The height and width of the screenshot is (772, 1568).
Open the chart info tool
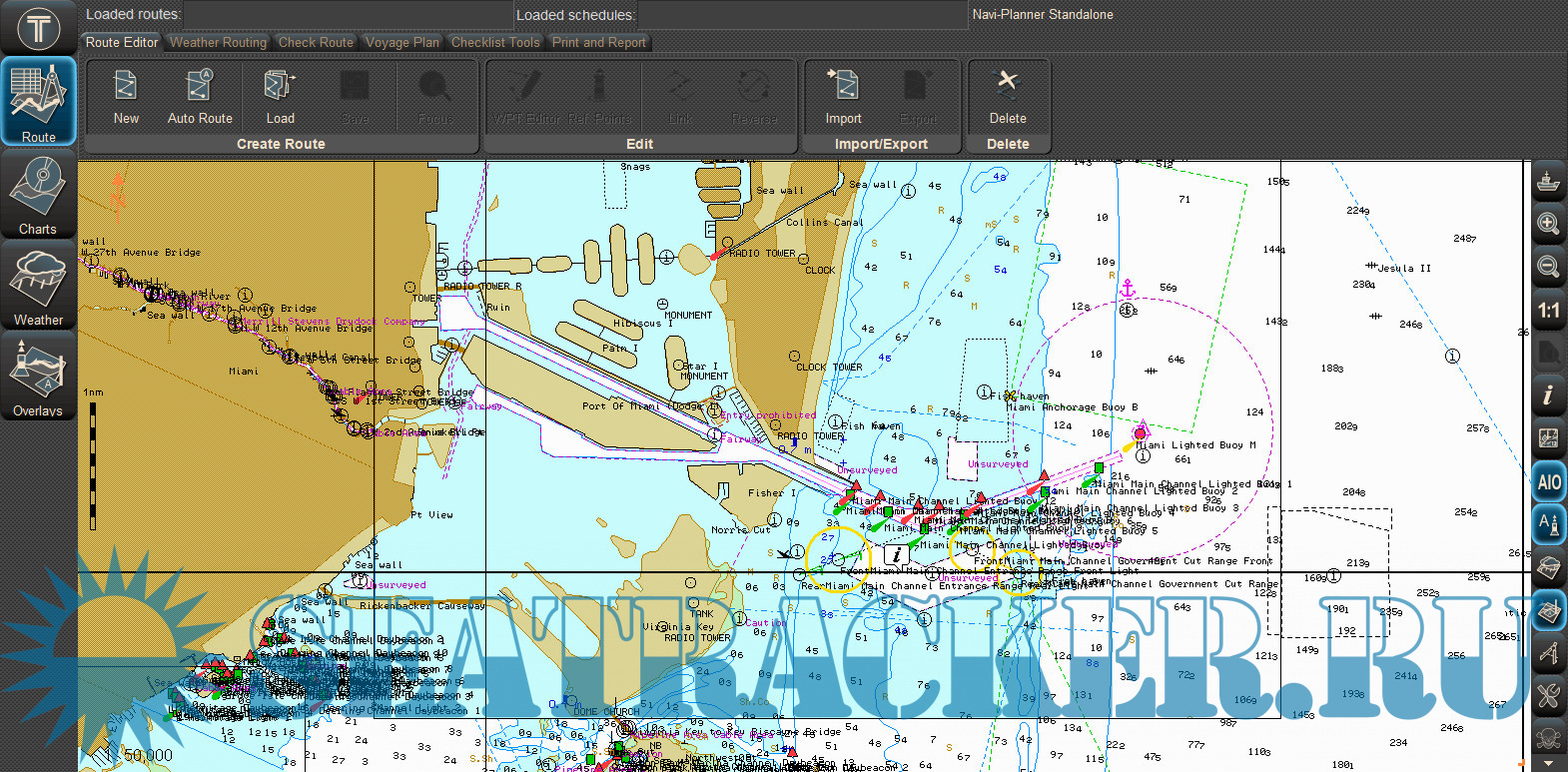(1548, 394)
